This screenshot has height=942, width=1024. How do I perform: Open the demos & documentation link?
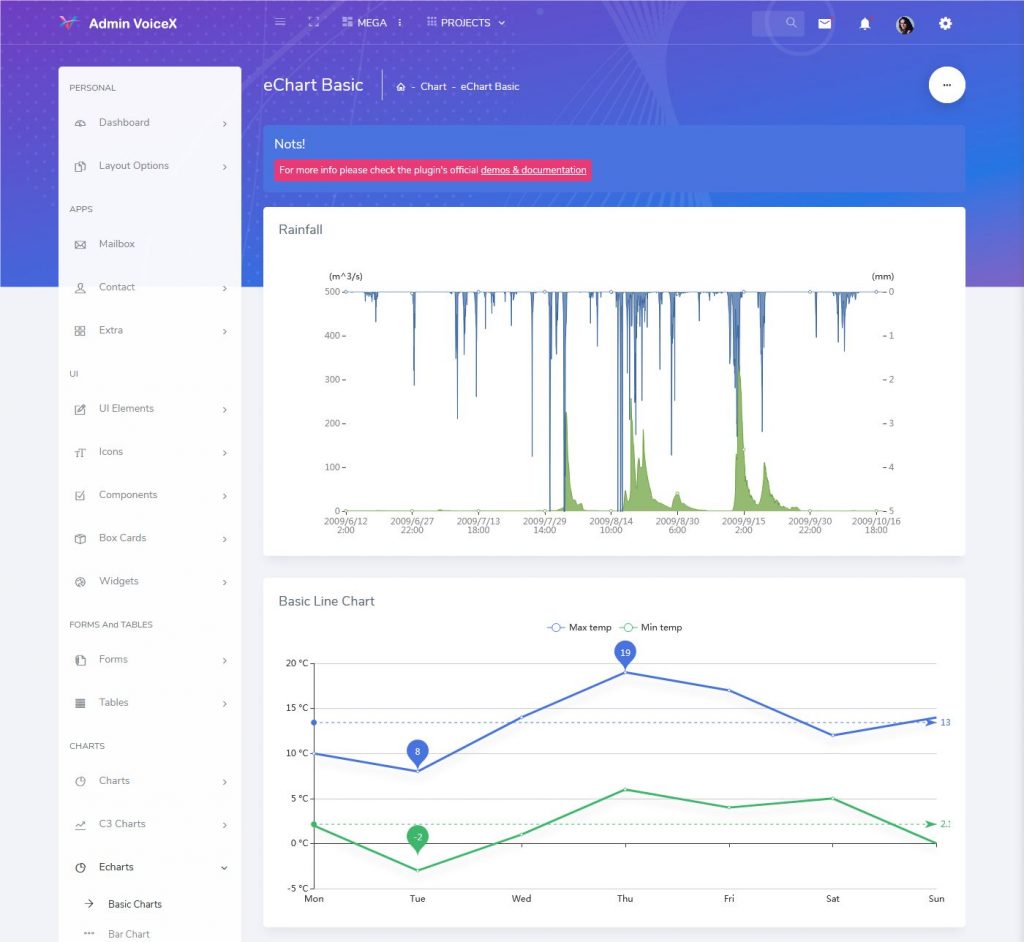533,170
